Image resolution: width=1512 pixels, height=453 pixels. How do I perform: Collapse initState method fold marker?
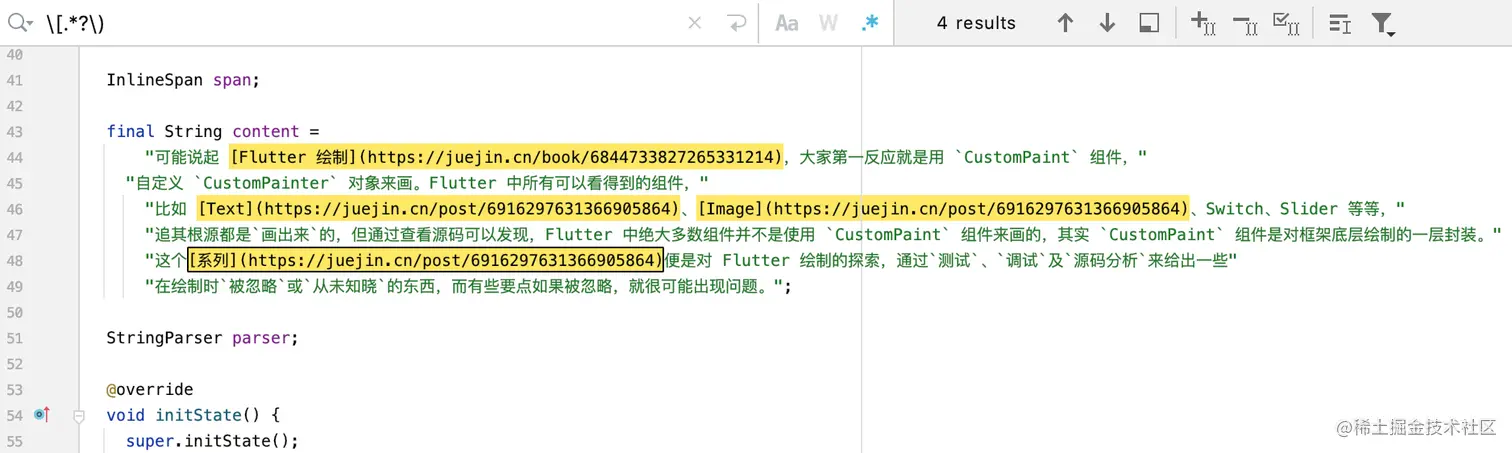tap(79, 415)
